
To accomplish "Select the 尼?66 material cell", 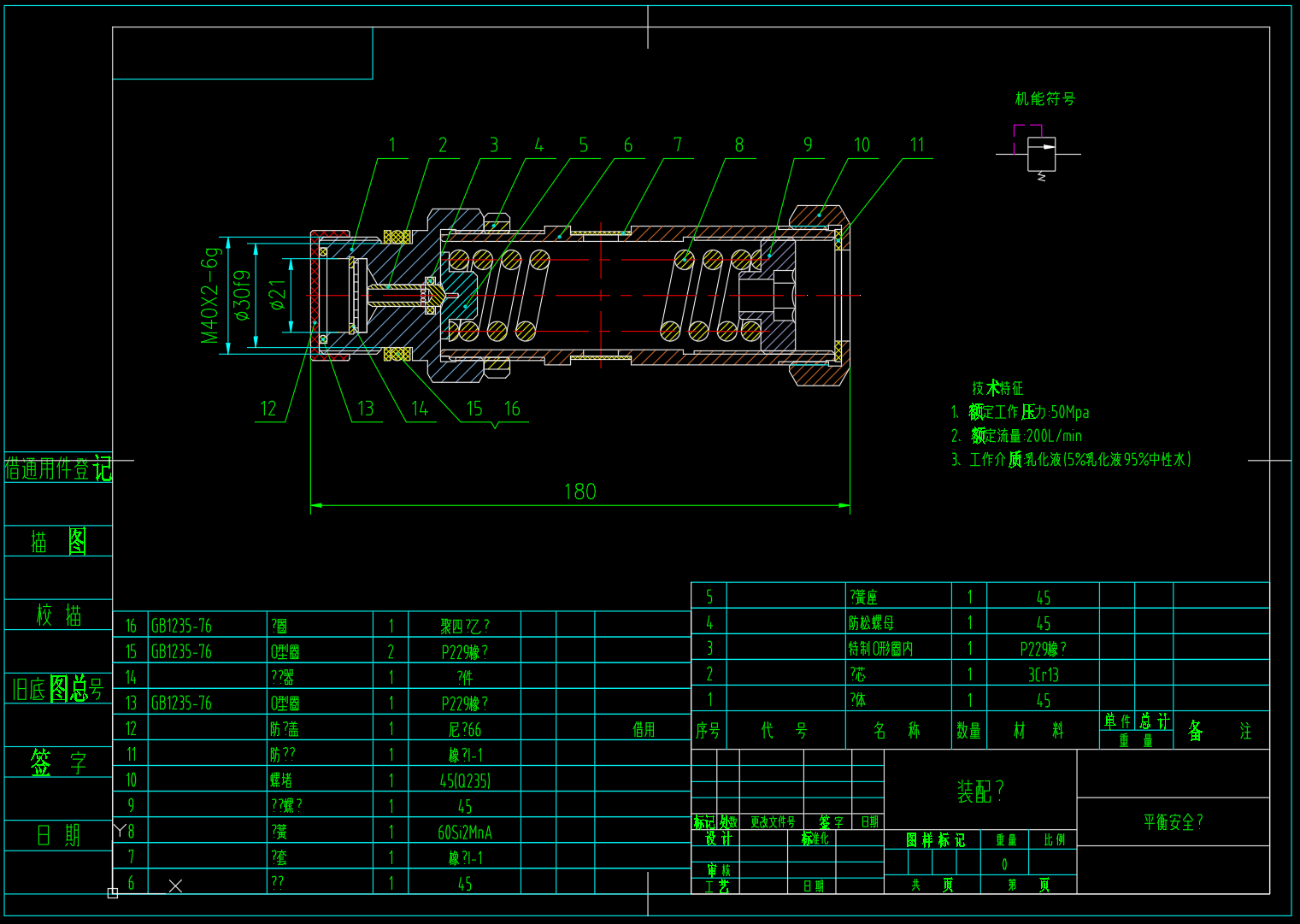I will pos(465,729).
